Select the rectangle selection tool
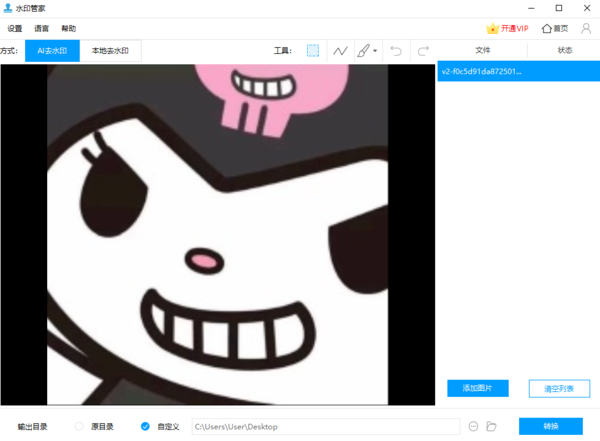Viewport: 600px width, 441px height. [313, 51]
